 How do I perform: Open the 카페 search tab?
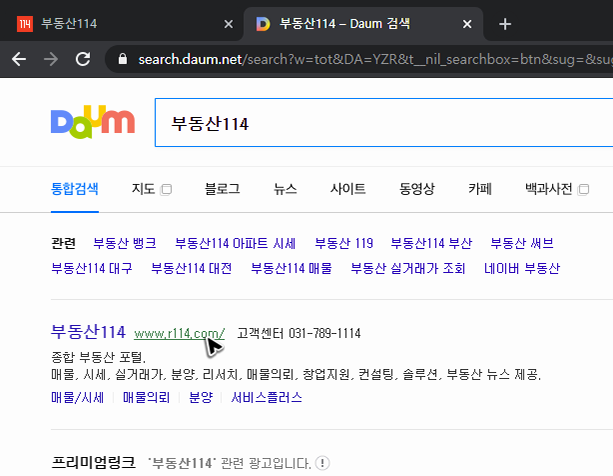coord(480,189)
